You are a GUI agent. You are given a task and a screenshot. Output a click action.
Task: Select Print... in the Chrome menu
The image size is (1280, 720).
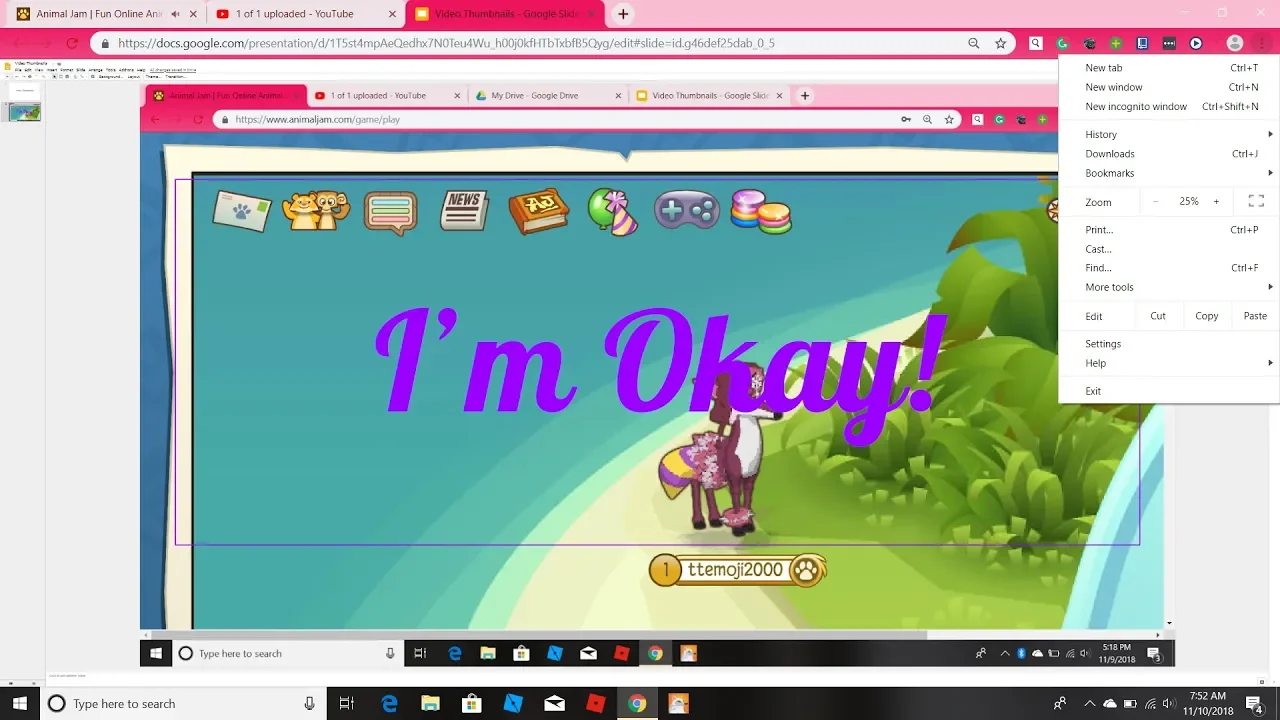1169,230
